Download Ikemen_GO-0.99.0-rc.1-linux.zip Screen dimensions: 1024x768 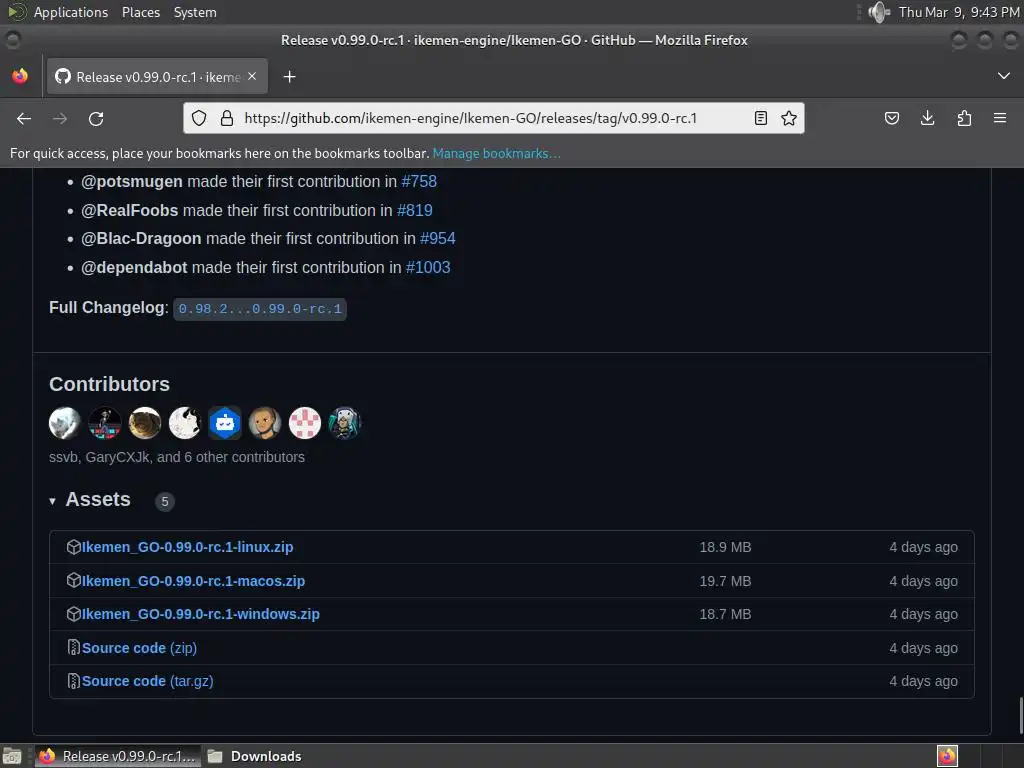point(187,547)
